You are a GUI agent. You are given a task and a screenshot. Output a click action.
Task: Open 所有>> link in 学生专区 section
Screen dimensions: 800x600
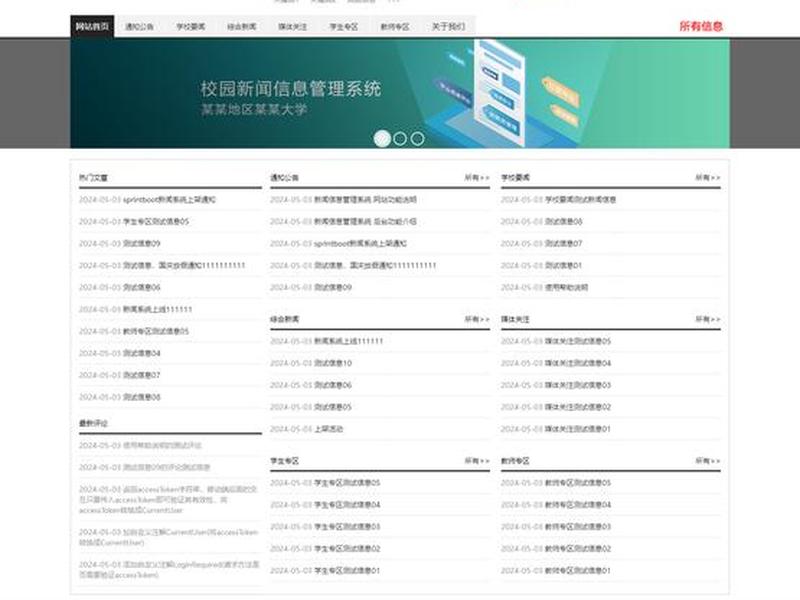click(477, 461)
